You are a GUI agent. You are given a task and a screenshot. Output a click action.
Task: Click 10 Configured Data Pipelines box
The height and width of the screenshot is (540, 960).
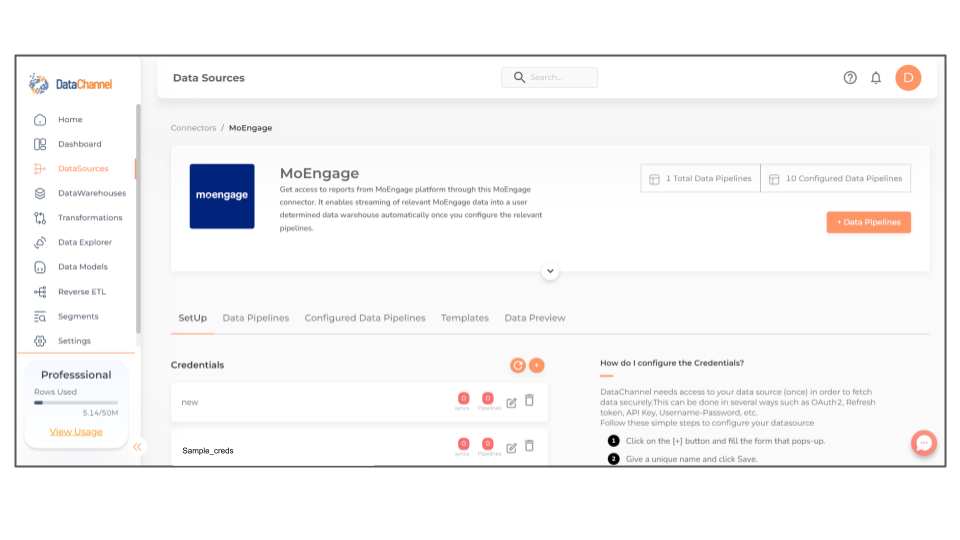836,178
